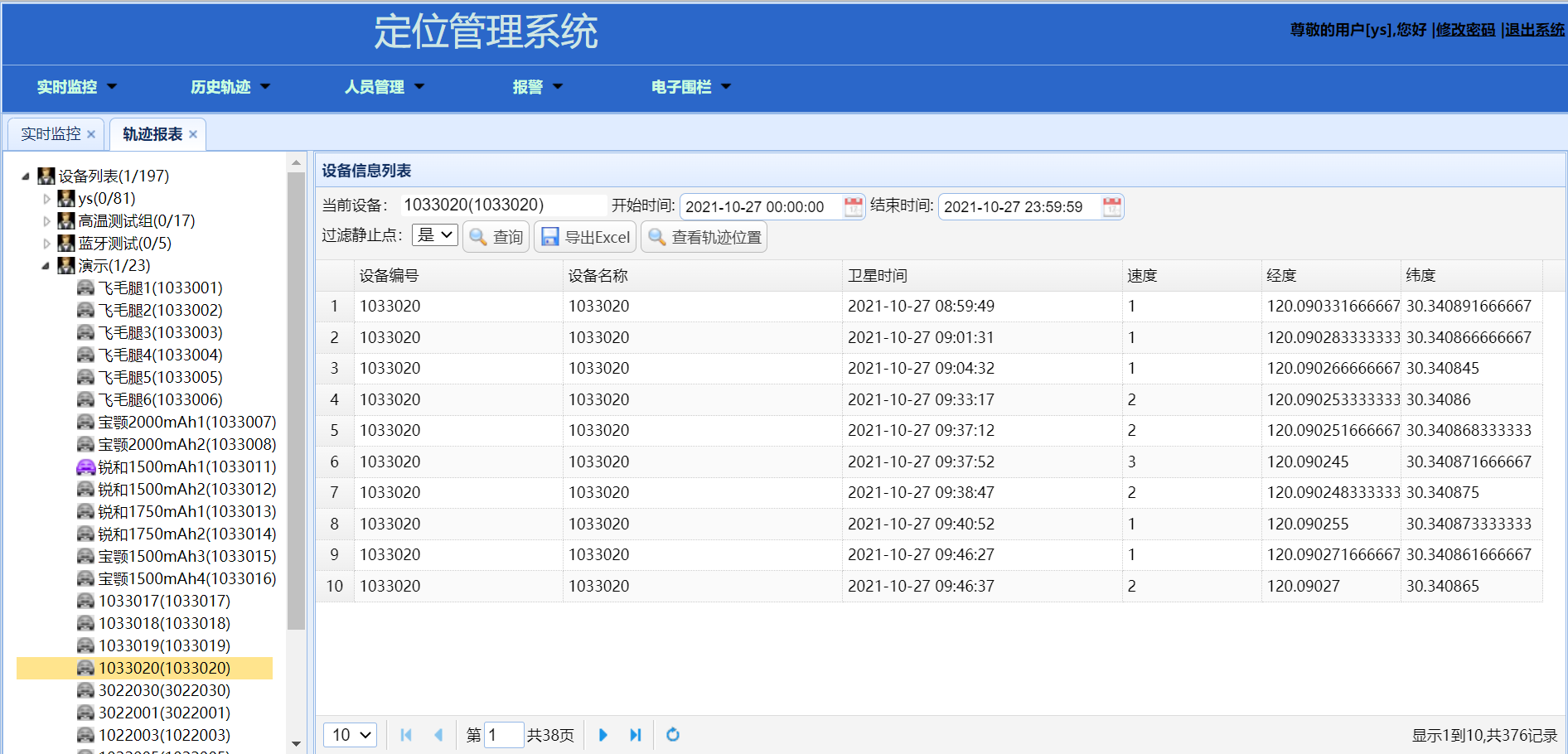Expand the ys device group
Screen dimensions: 1568x754
(46, 199)
